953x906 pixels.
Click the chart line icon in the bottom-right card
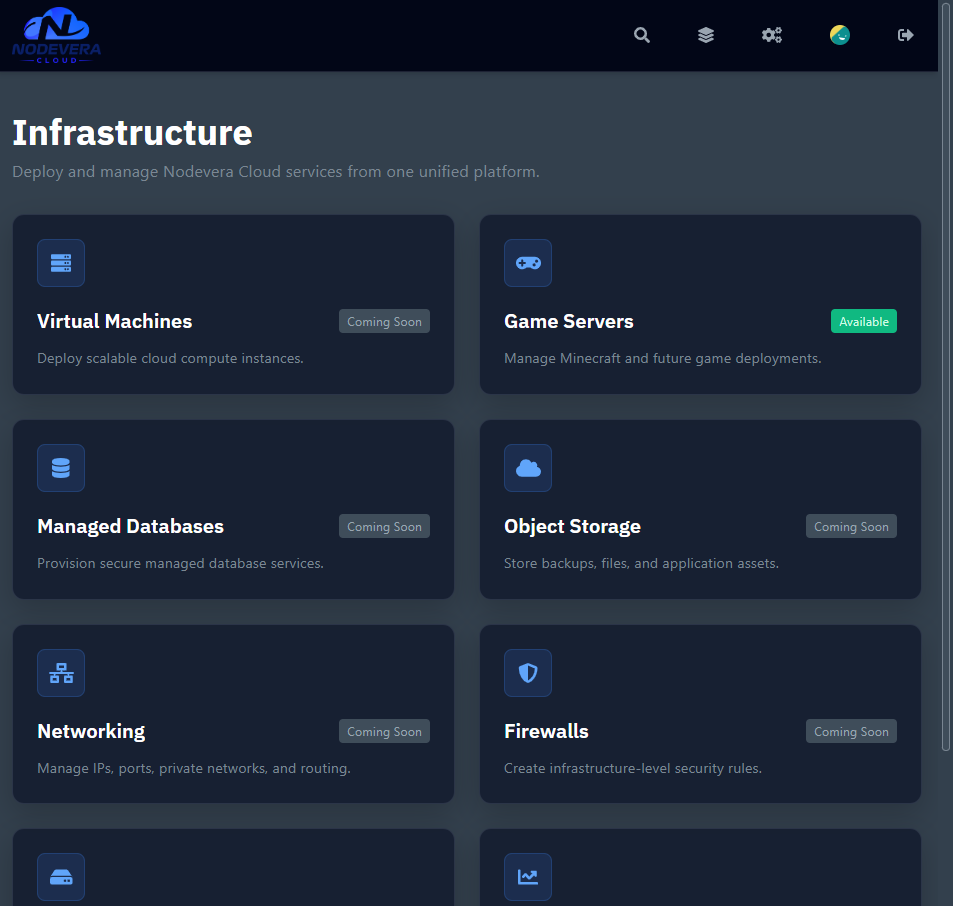[x=528, y=877]
